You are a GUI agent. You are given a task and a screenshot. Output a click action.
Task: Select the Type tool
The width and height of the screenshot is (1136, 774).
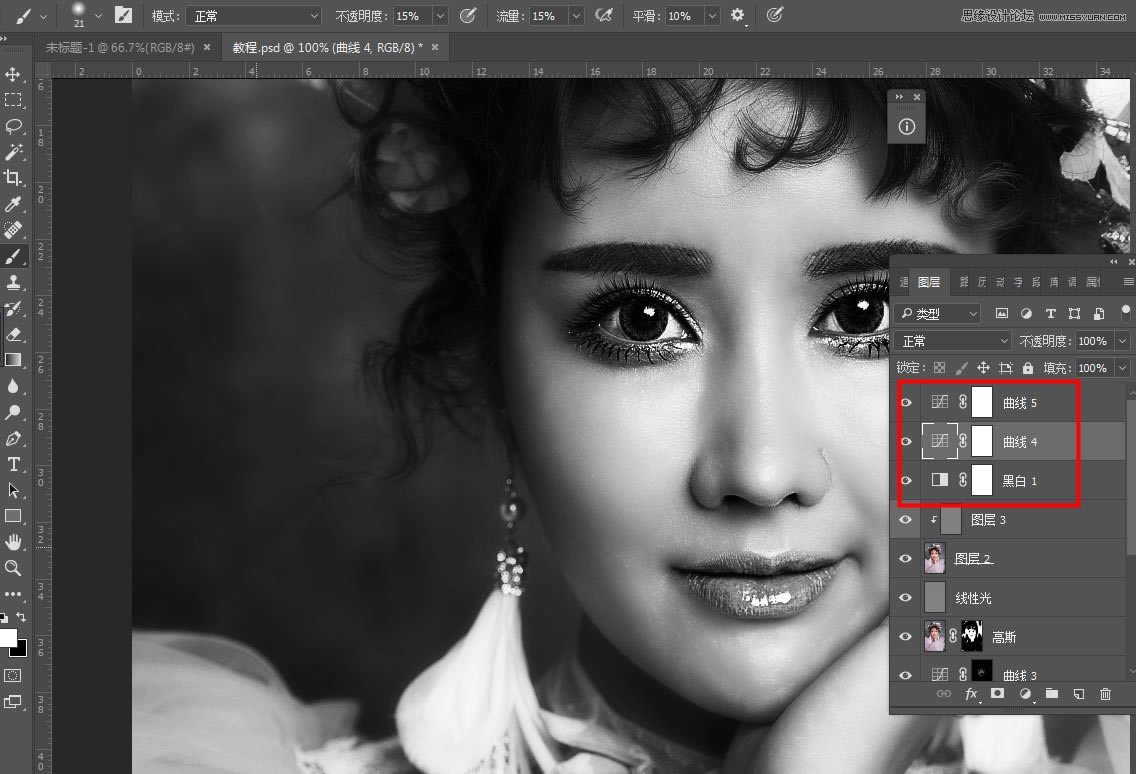pyautogui.click(x=13, y=464)
